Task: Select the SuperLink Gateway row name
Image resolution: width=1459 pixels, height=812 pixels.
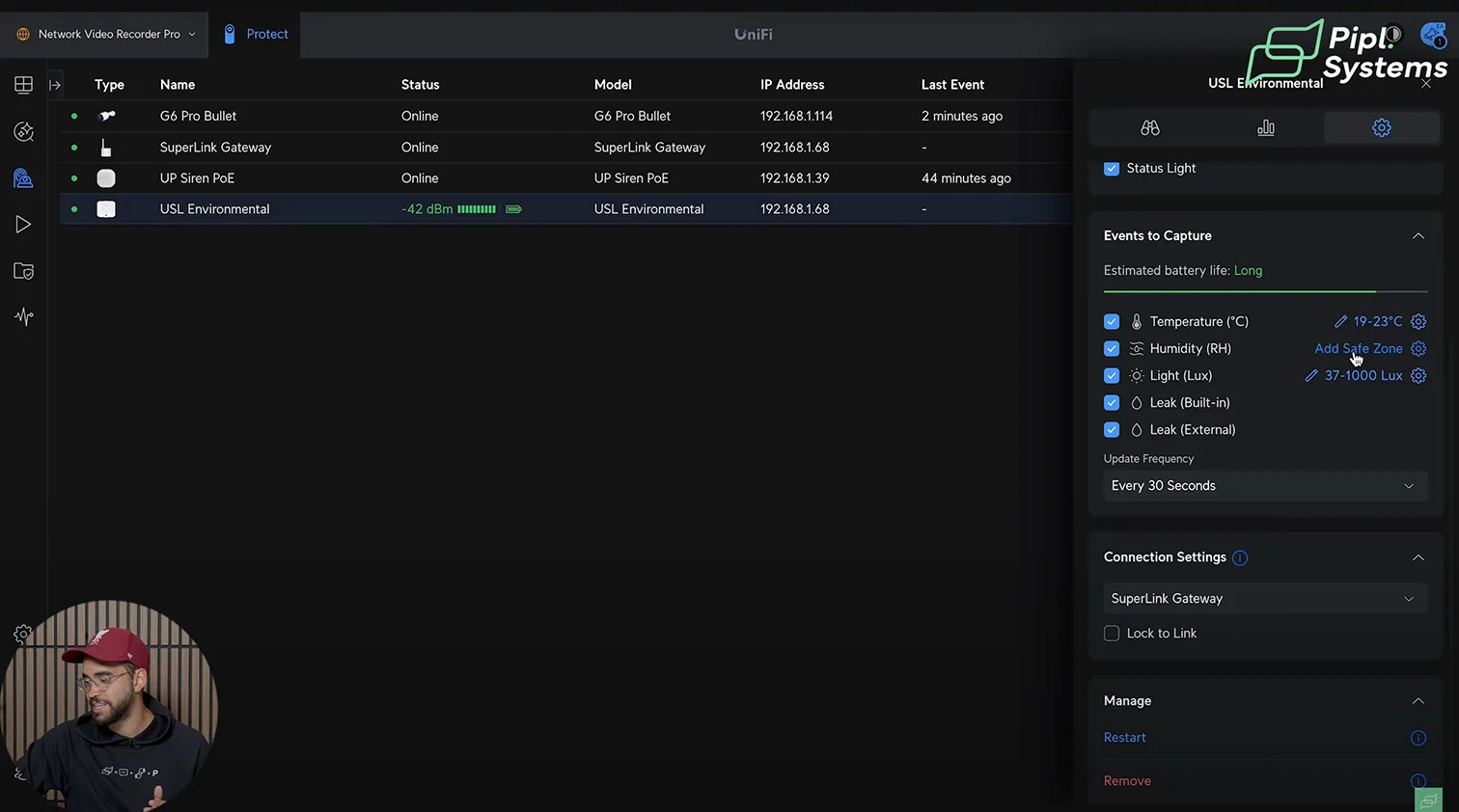Action: pos(215,148)
